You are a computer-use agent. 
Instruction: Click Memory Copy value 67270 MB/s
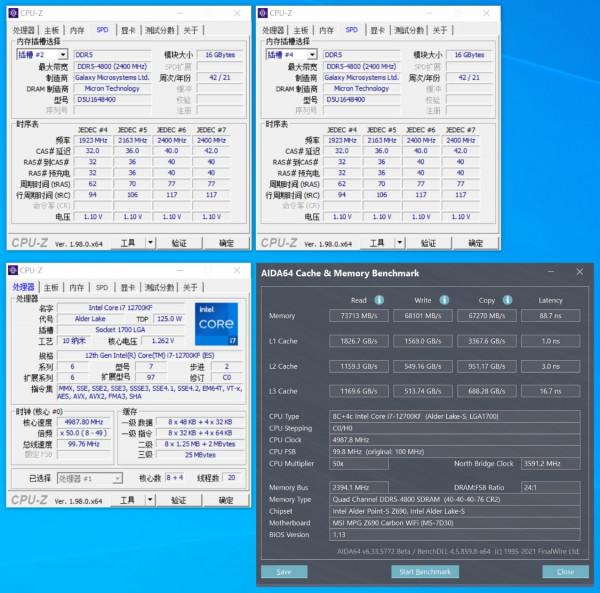[x=487, y=316]
